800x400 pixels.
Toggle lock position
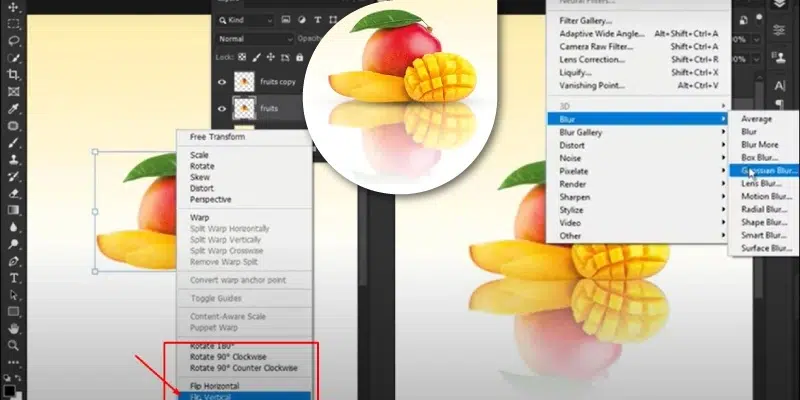(x=271, y=57)
